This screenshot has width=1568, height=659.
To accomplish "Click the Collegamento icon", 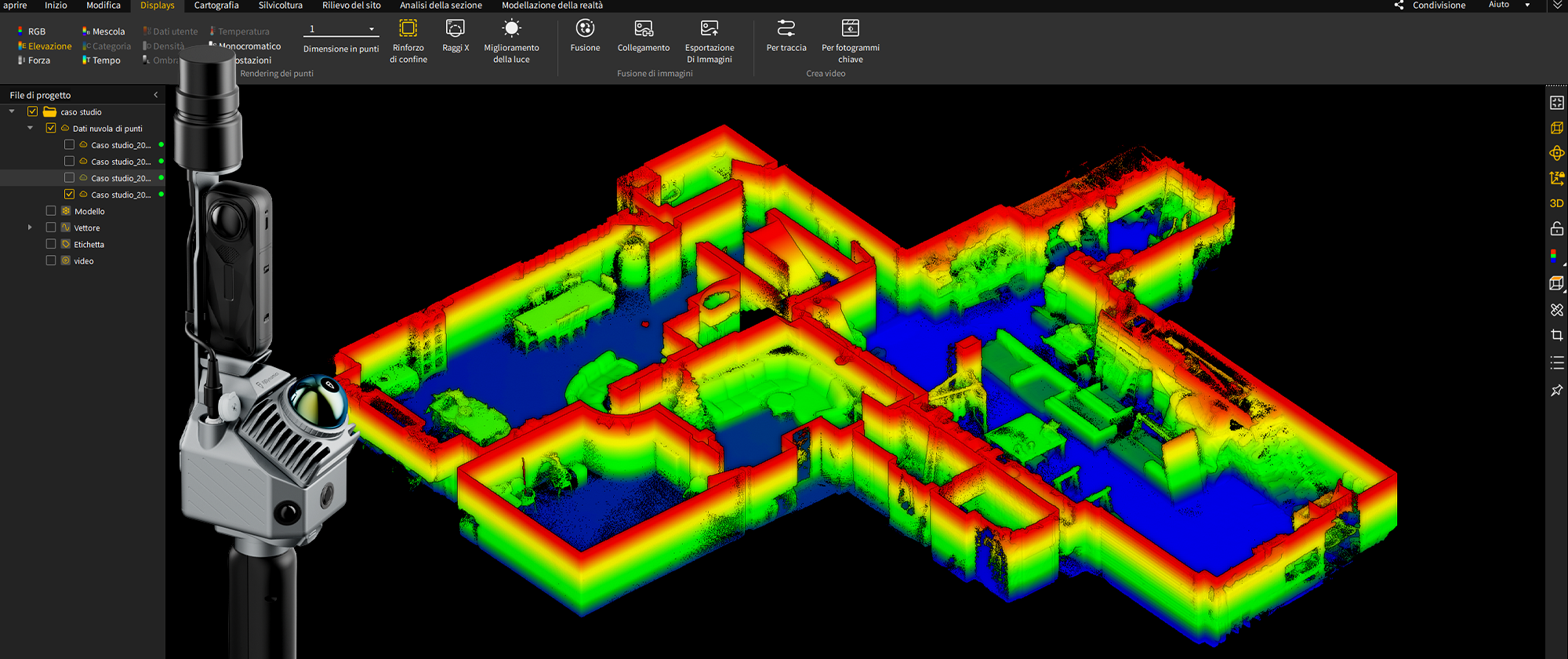I will click(x=644, y=36).
